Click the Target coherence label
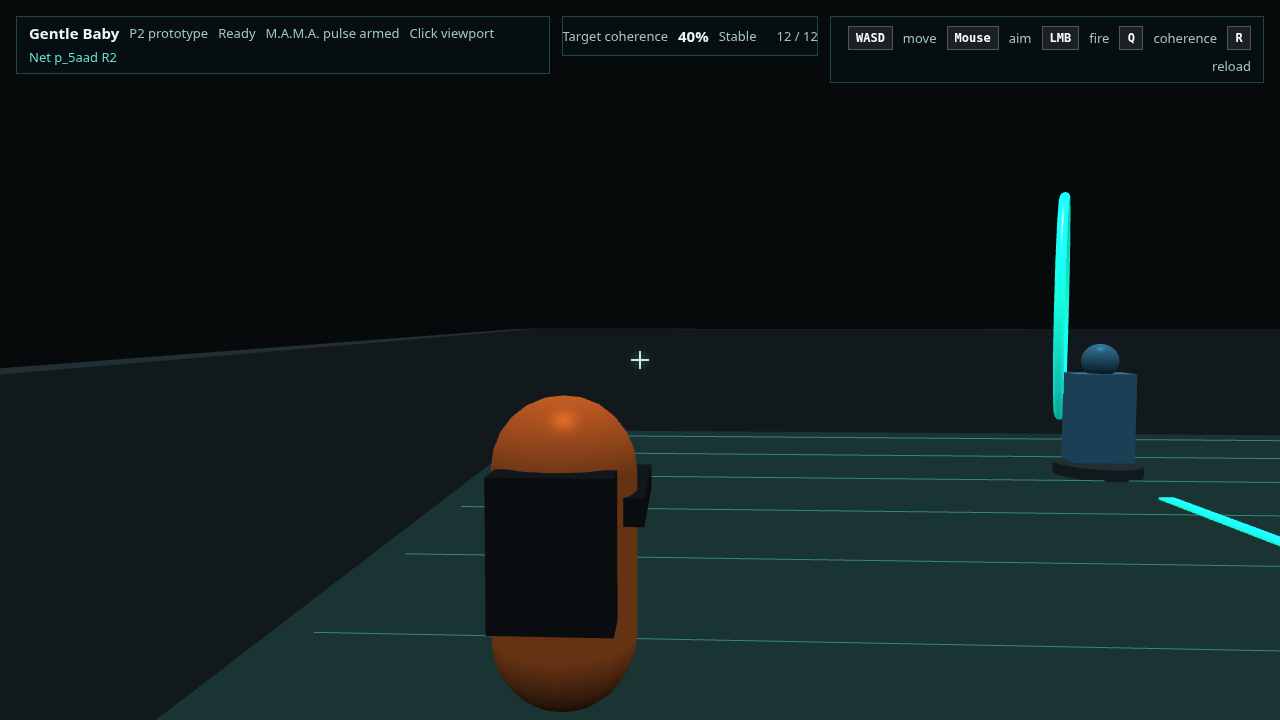The height and width of the screenshot is (720, 1280). coord(615,37)
